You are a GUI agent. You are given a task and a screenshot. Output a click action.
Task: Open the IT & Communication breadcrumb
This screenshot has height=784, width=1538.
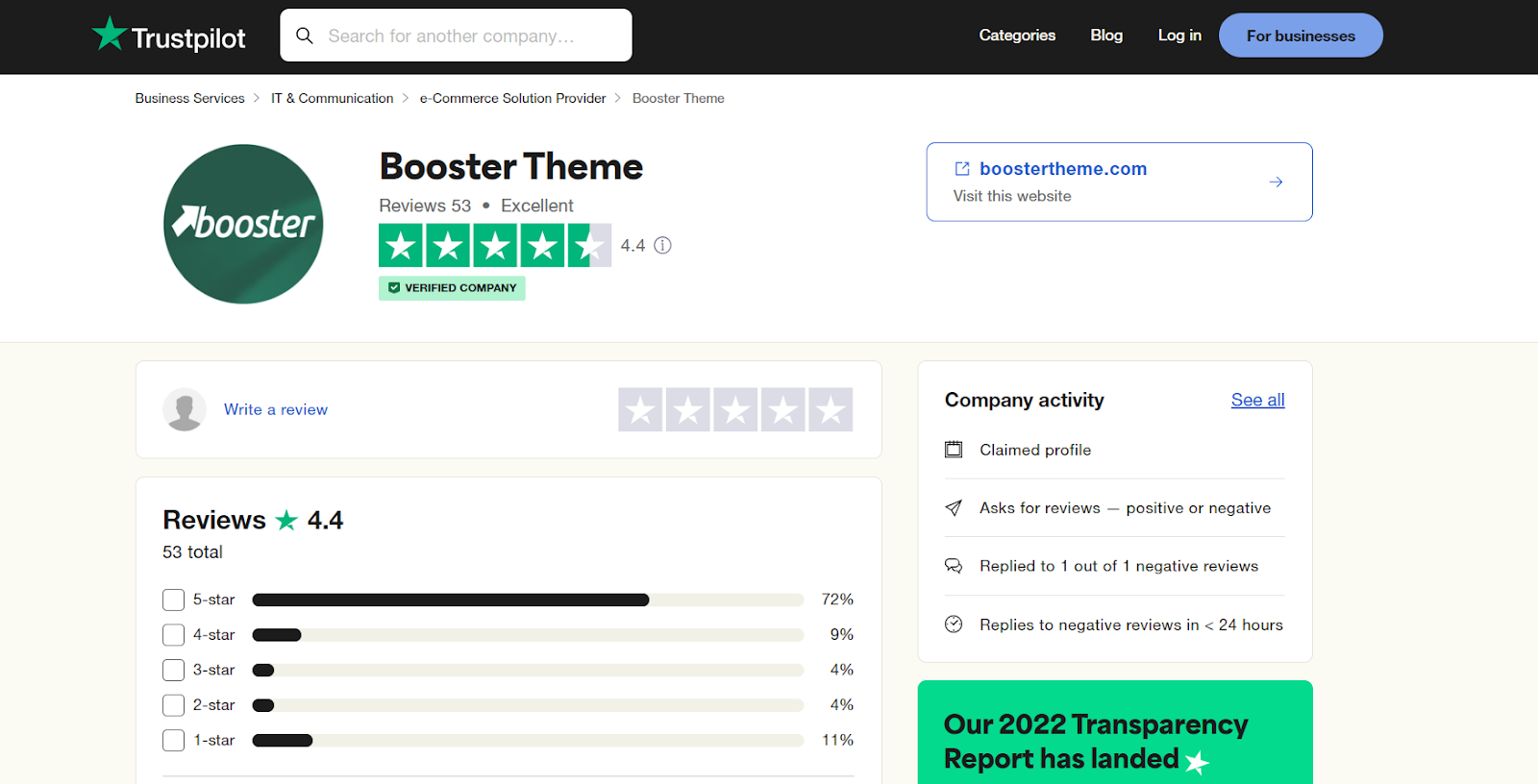[332, 98]
